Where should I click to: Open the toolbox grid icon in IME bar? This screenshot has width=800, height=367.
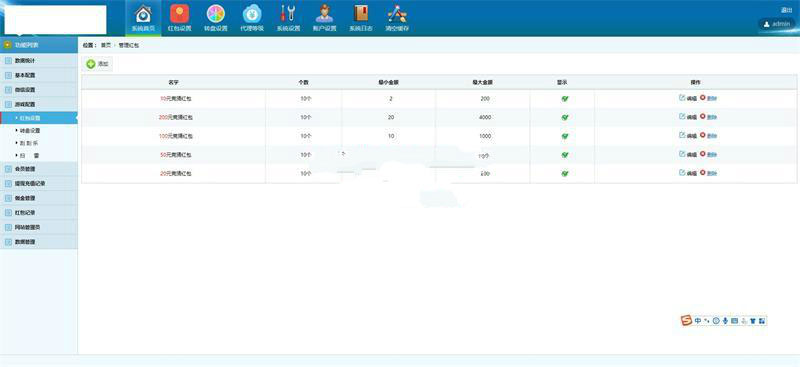(x=762, y=321)
